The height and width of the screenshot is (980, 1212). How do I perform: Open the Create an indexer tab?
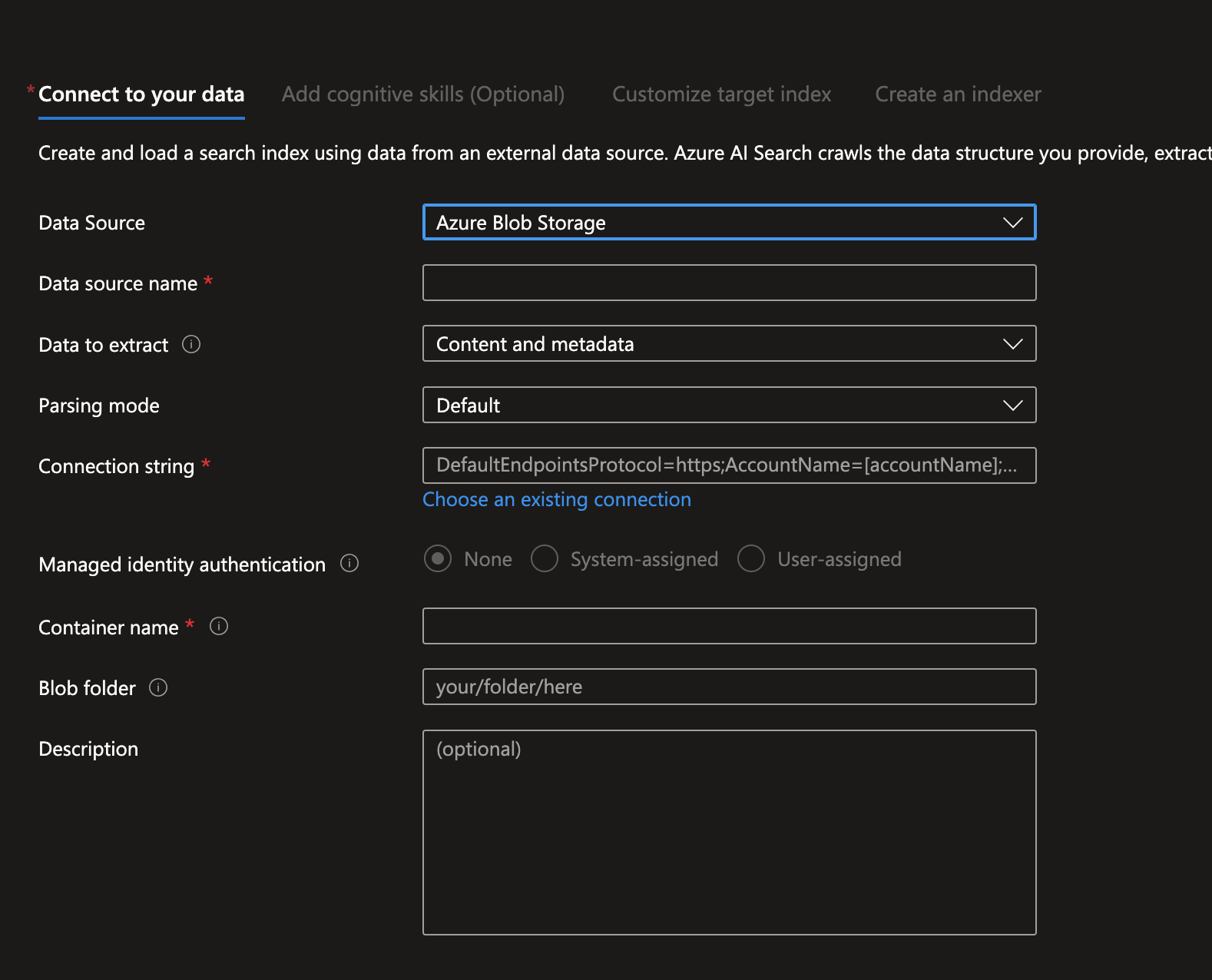pyautogui.click(x=958, y=94)
